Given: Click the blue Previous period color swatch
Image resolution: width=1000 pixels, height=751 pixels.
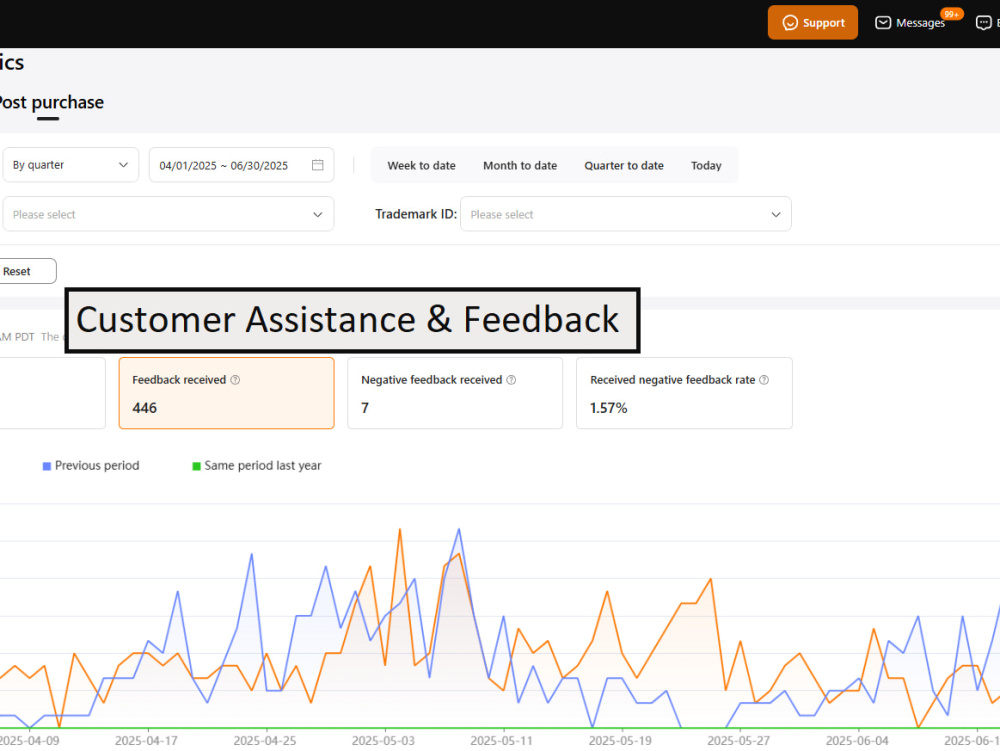Looking at the screenshot, I should click(47, 466).
